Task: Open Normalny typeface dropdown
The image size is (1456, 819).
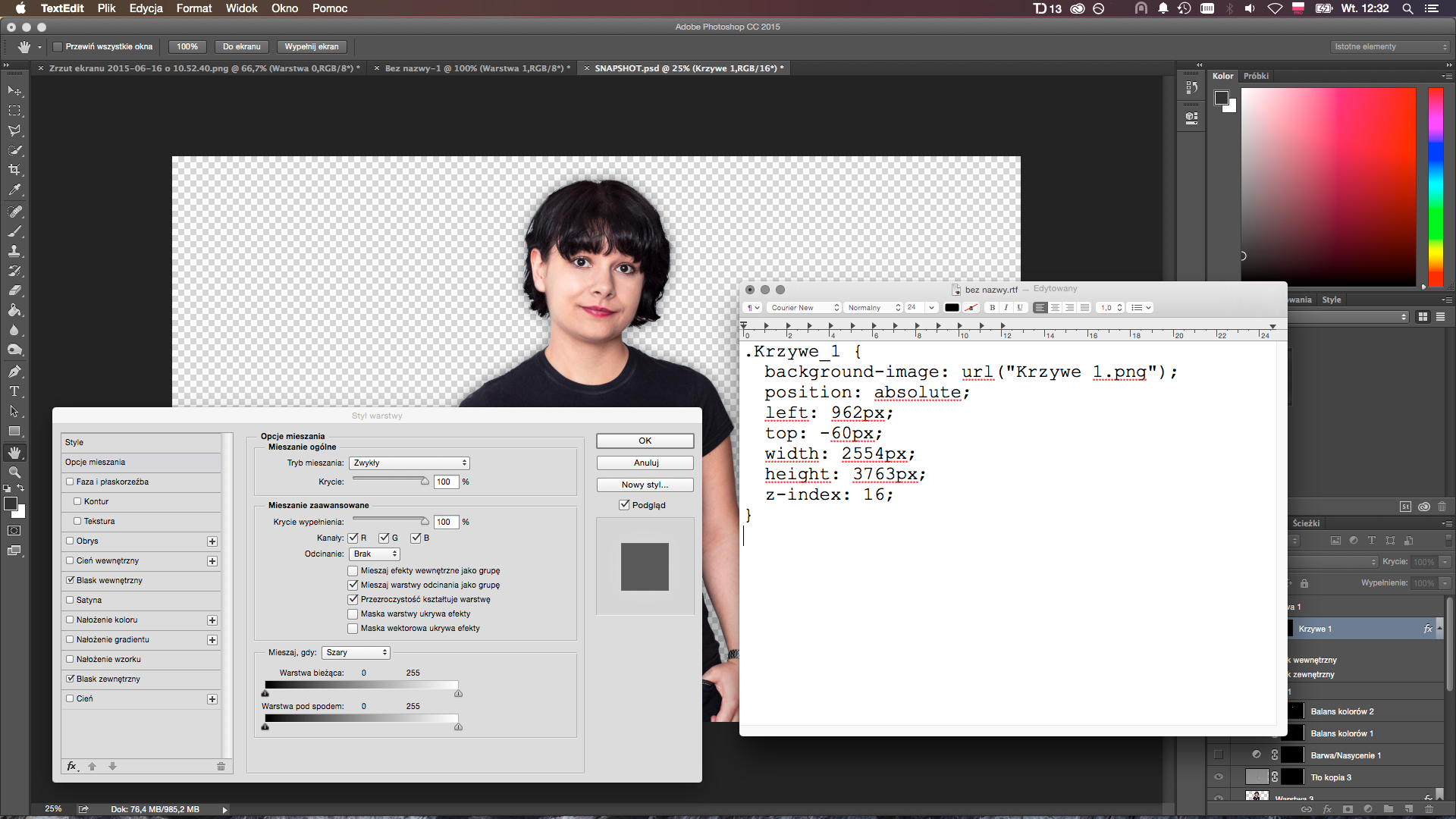Action: tap(874, 308)
